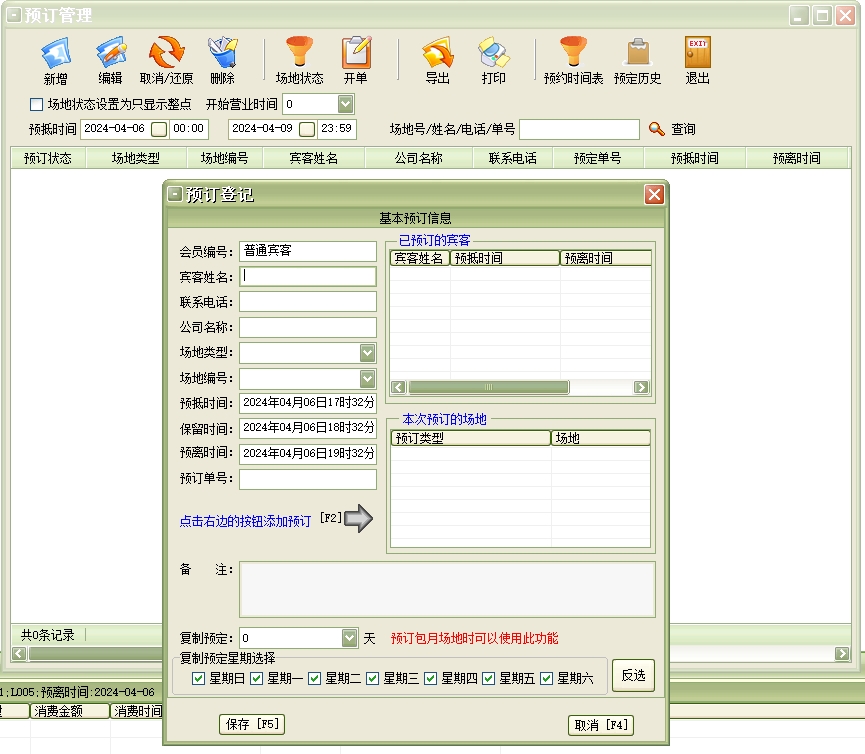Image resolution: width=865 pixels, height=754 pixels.
Task: Click the F2 arrow to add booking
Action: click(358, 519)
